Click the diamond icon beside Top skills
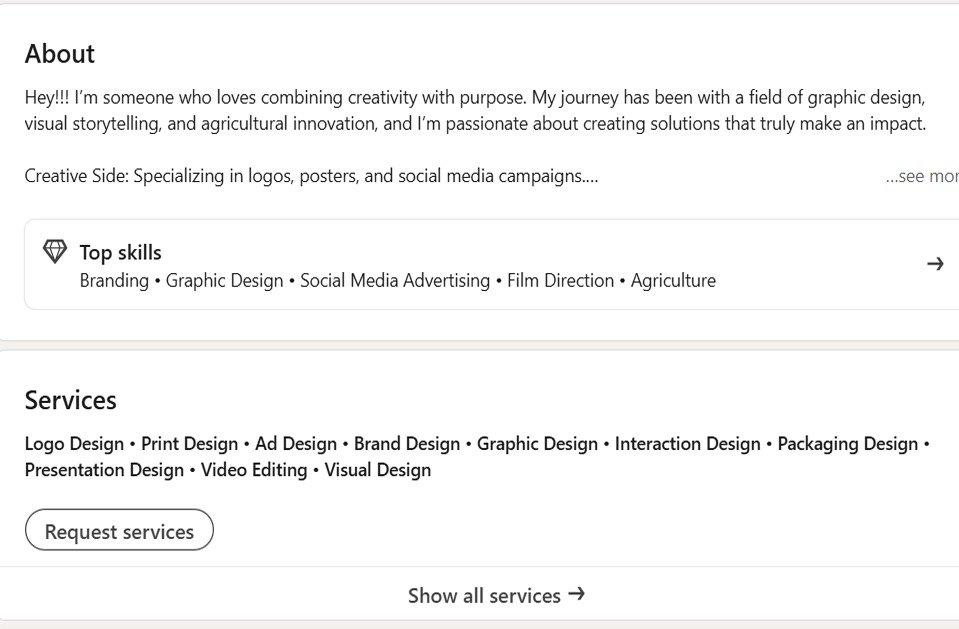Image resolution: width=959 pixels, height=629 pixels. pos(55,252)
